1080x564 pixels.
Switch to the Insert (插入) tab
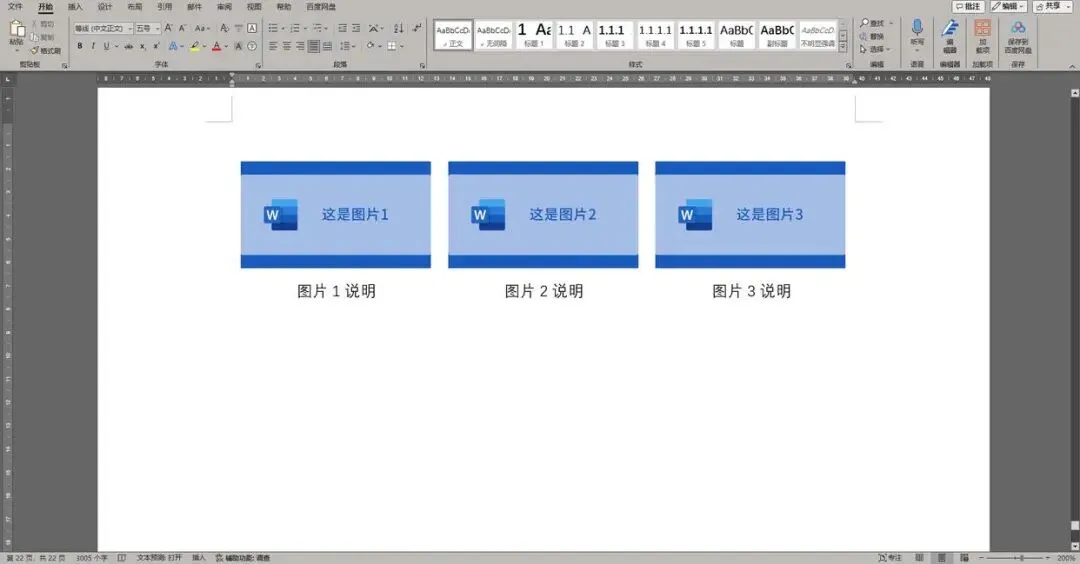point(75,6)
